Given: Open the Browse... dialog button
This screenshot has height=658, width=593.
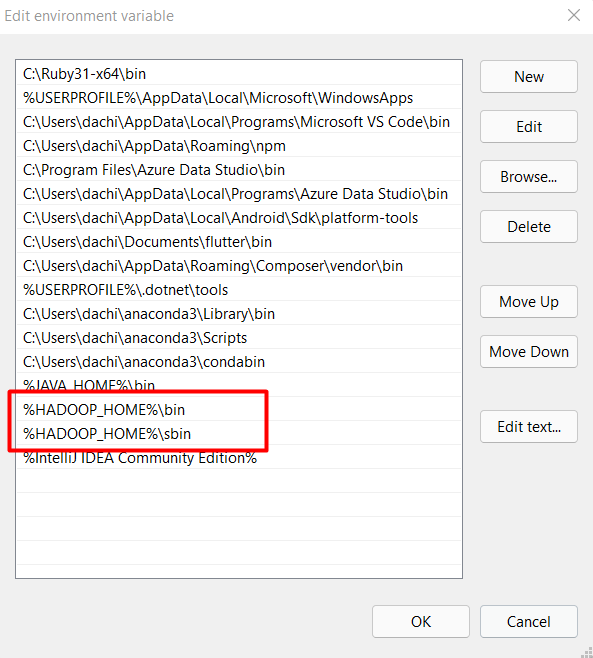Looking at the screenshot, I should tap(529, 177).
